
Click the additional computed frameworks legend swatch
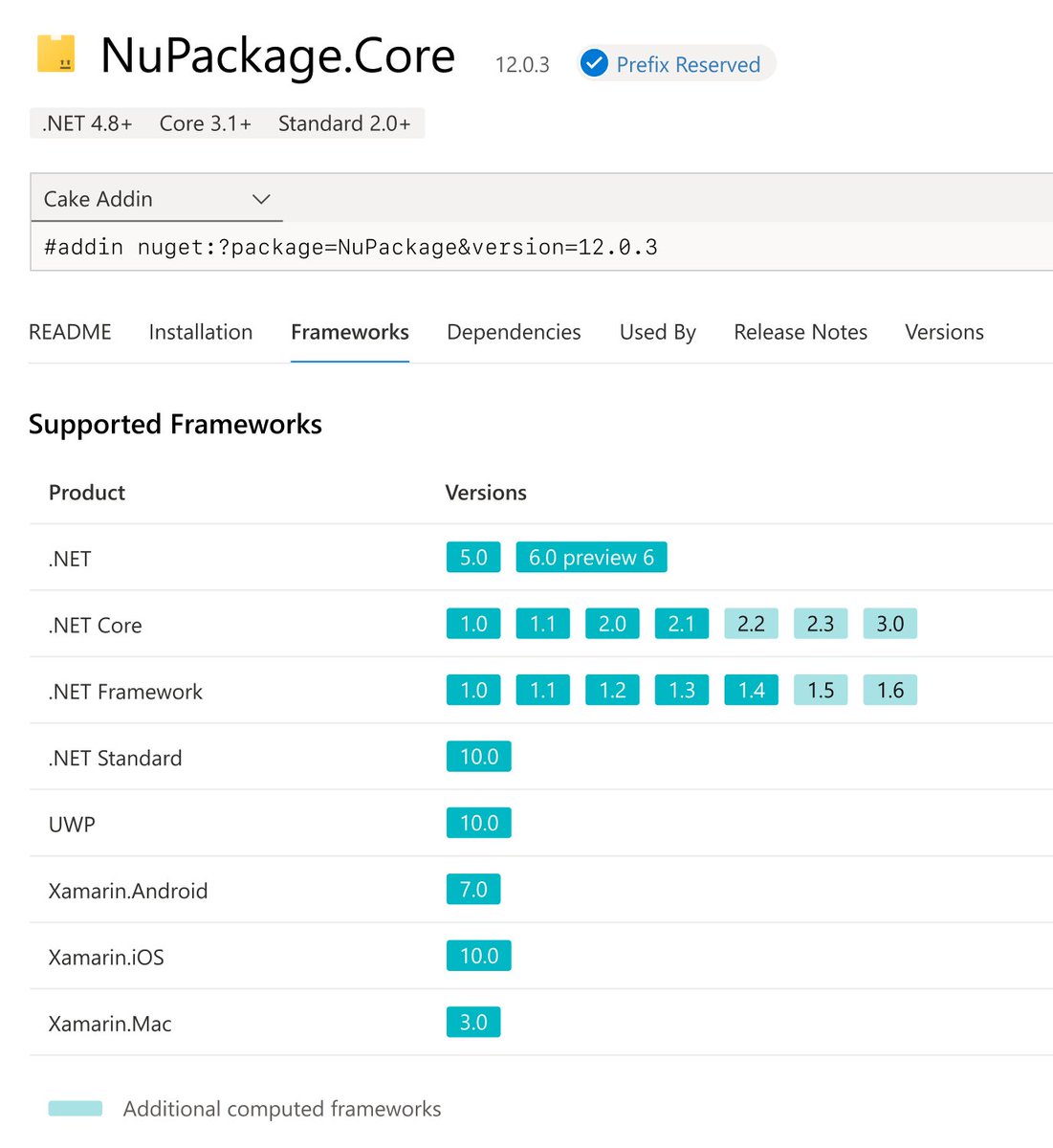(76, 1109)
